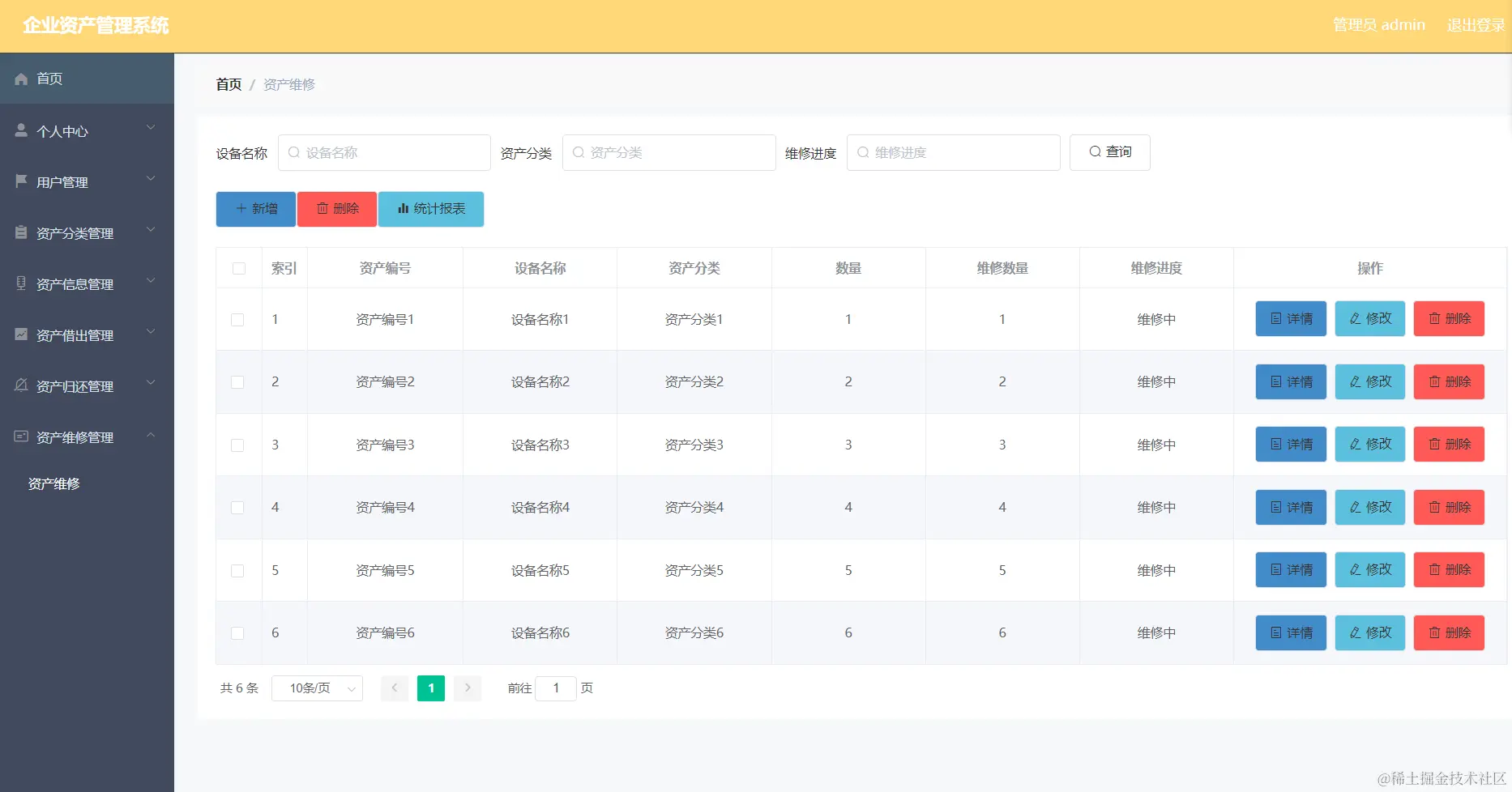Click the flag icon beside 用户管理
Viewport: 1512px width, 792px height.
click(21, 181)
